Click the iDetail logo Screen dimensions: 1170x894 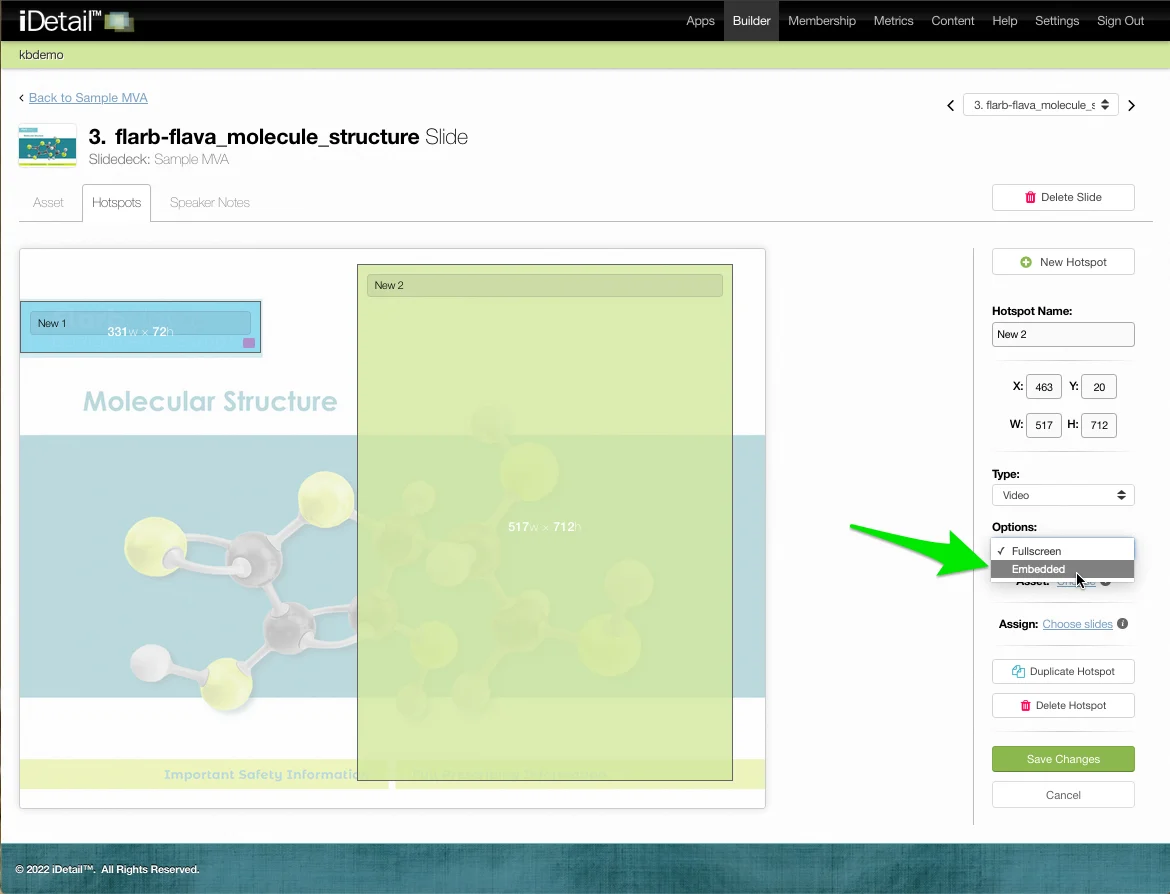point(75,19)
